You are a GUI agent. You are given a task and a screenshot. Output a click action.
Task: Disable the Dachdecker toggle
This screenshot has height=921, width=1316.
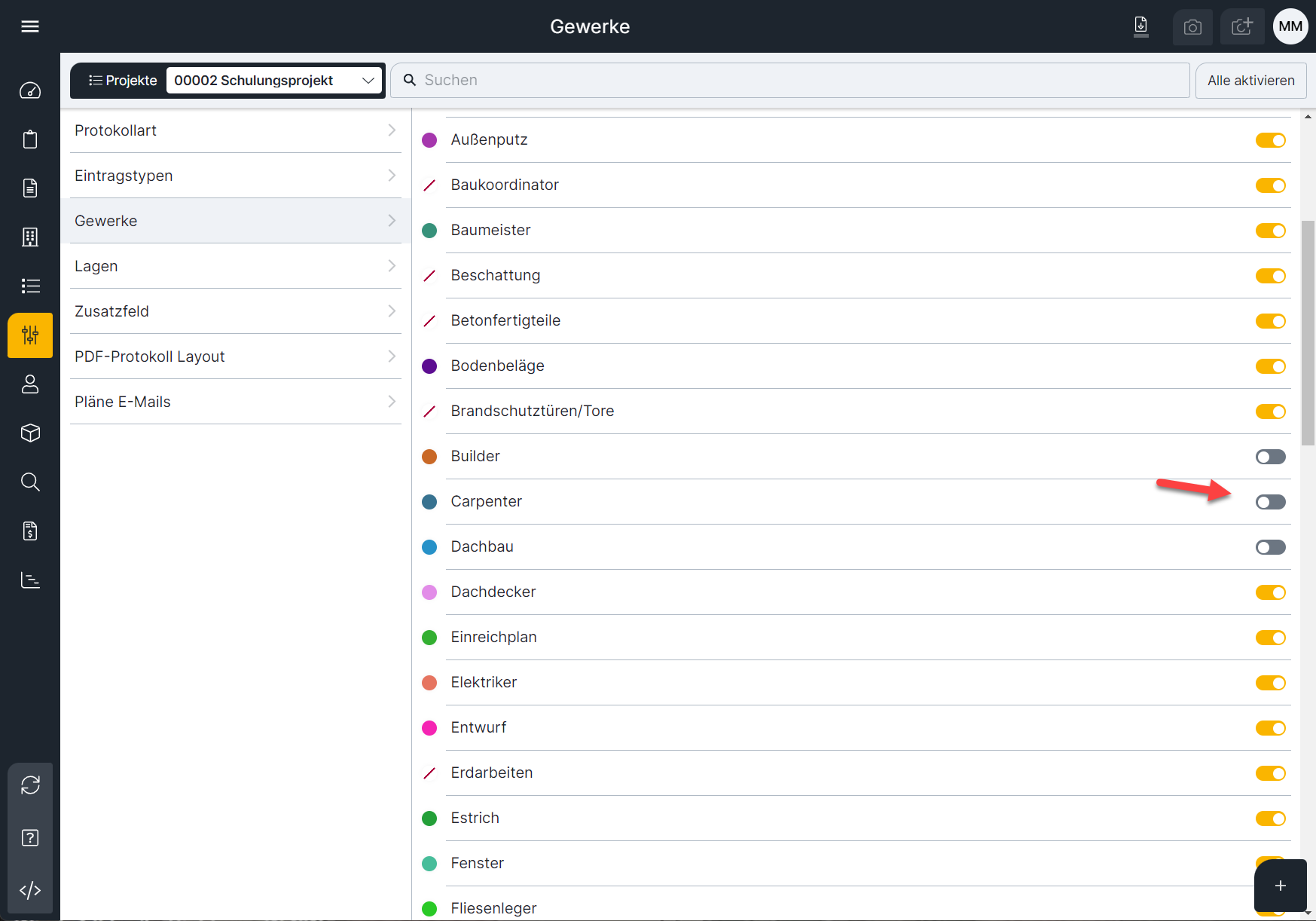click(1271, 592)
